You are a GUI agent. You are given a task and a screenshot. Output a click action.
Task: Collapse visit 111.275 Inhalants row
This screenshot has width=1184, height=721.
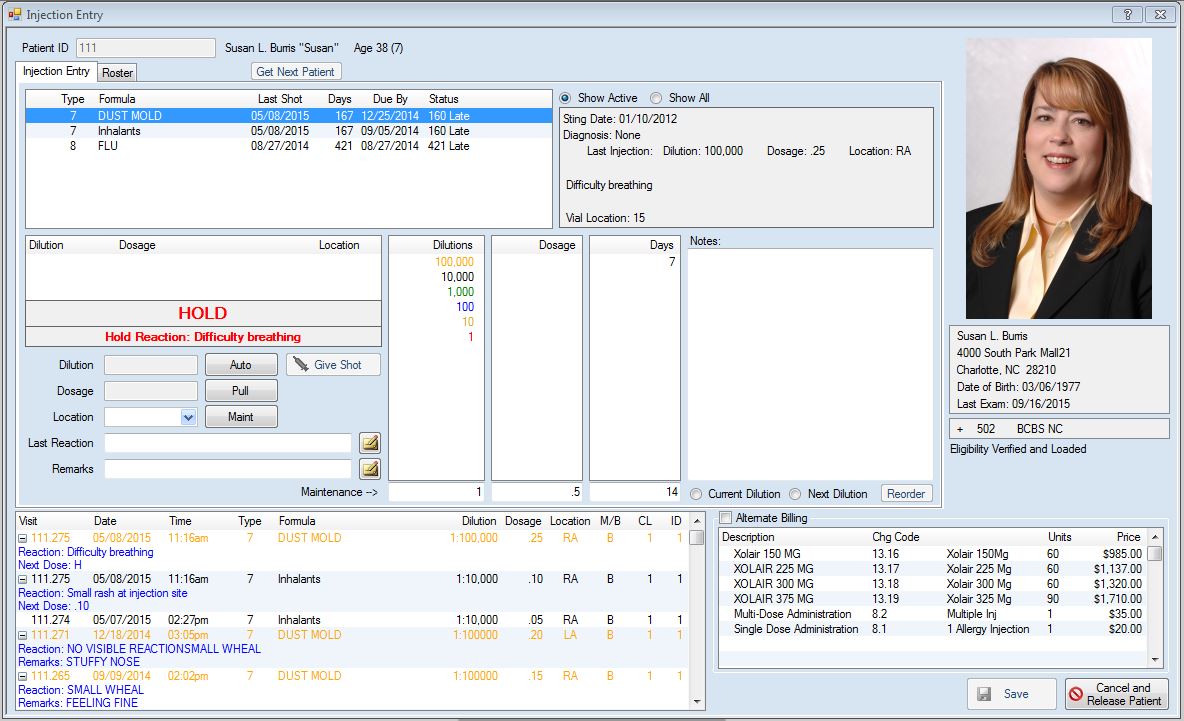pyautogui.click(x=23, y=579)
